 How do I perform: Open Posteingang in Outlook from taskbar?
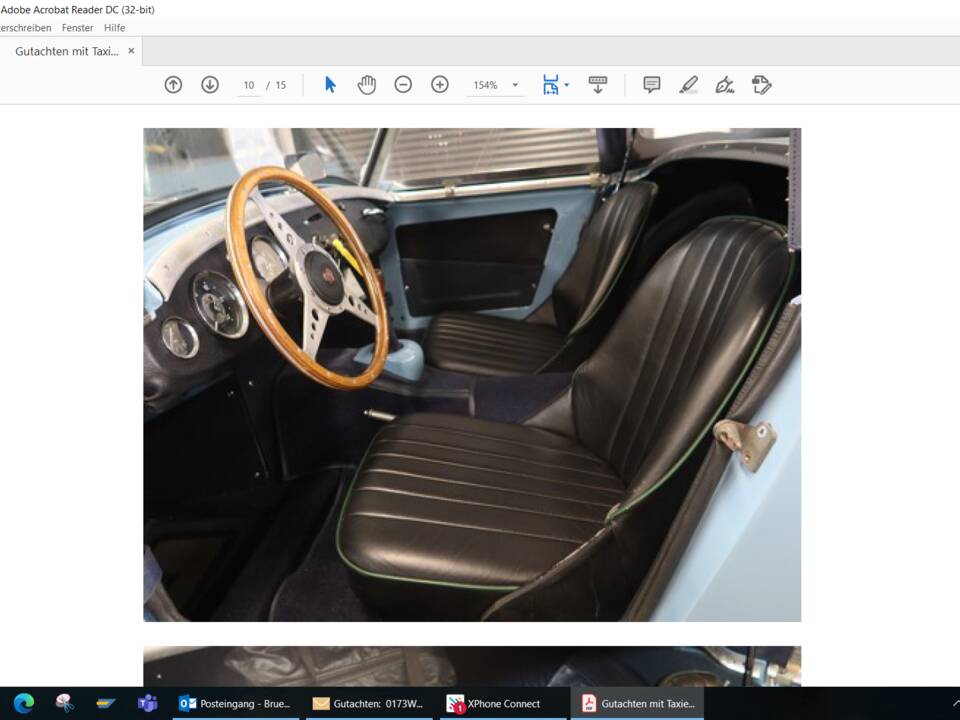tap(237, 703)
